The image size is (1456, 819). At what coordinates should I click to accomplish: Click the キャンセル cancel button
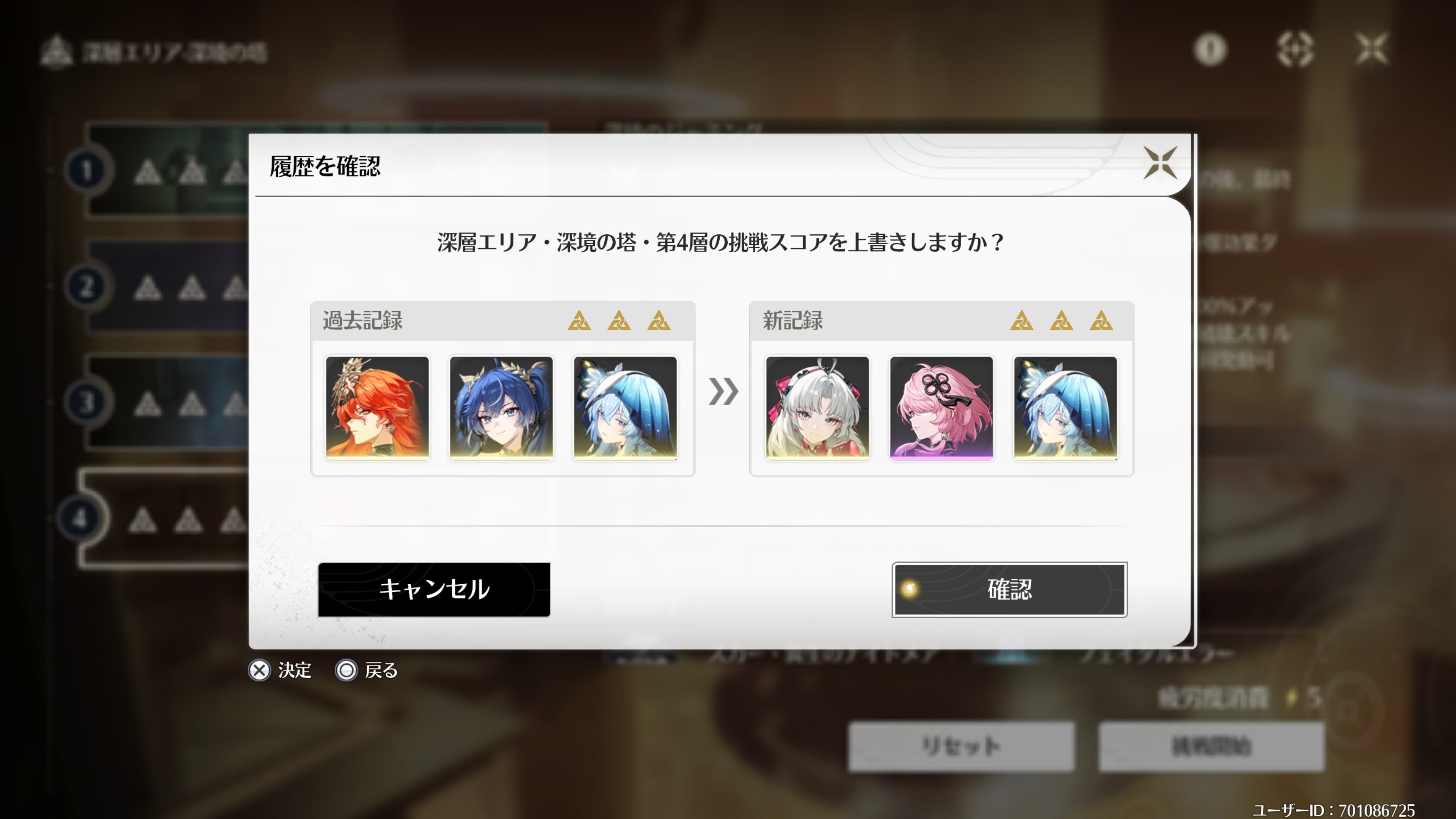tap(434, 590)
